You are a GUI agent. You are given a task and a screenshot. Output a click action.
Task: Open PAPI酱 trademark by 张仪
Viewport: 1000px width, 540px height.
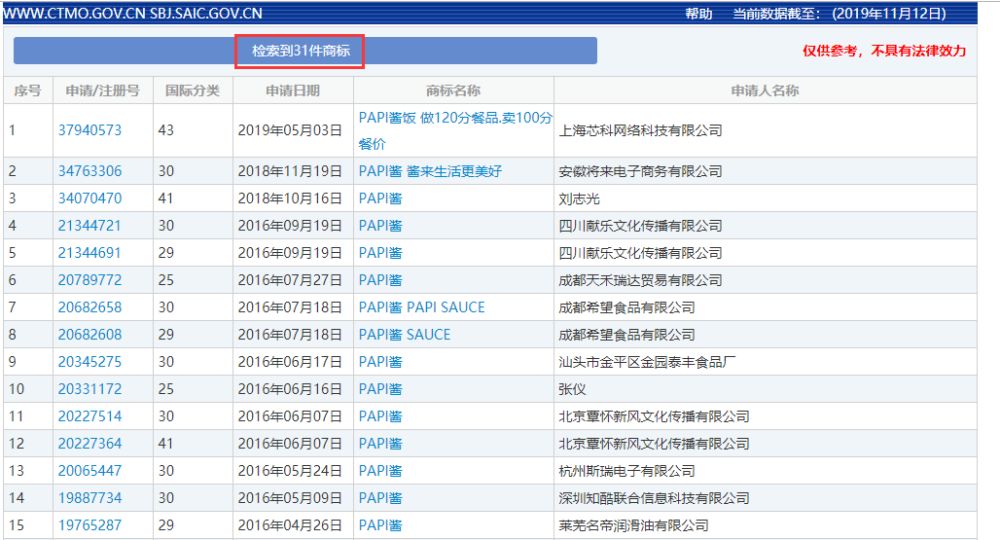[381, 389]
